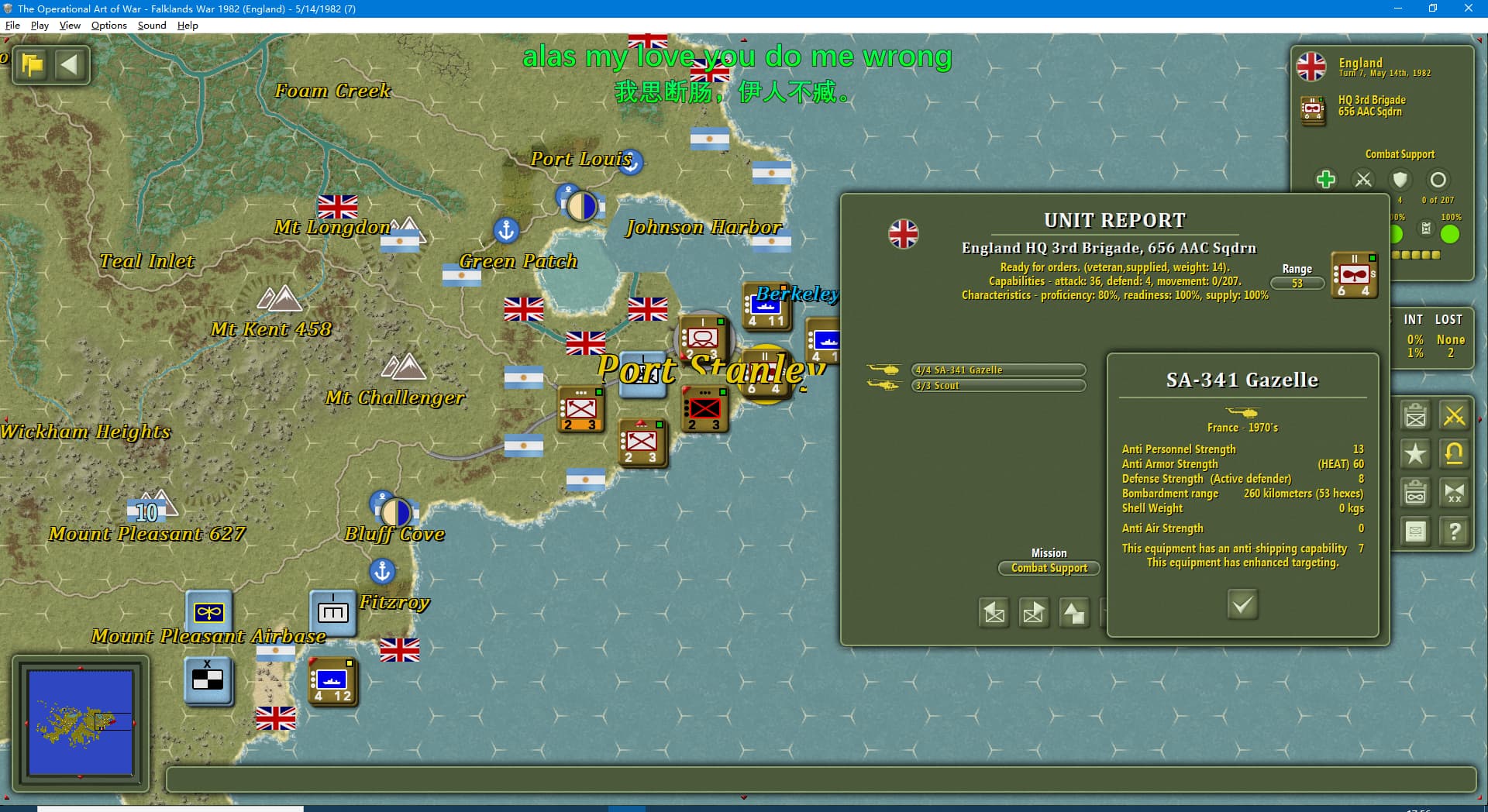
Task: Click the small unit status icon beside 100%
Action: 1426,229
